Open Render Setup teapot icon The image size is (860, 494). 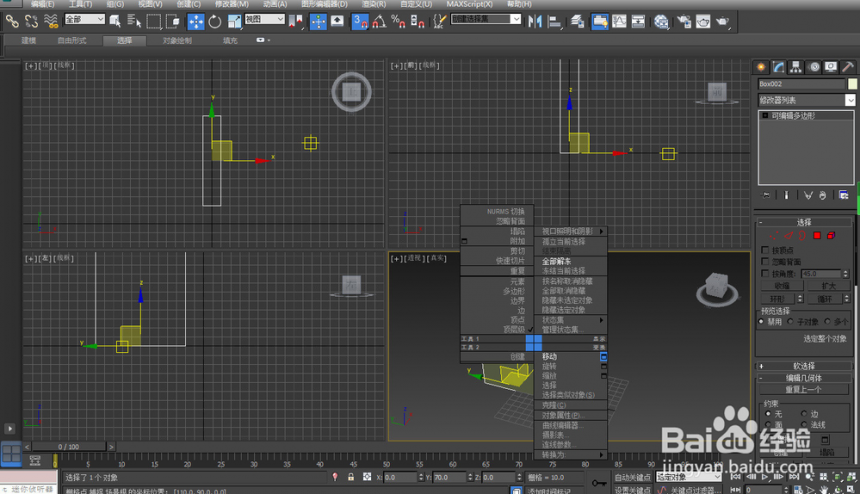click(684, 21)
